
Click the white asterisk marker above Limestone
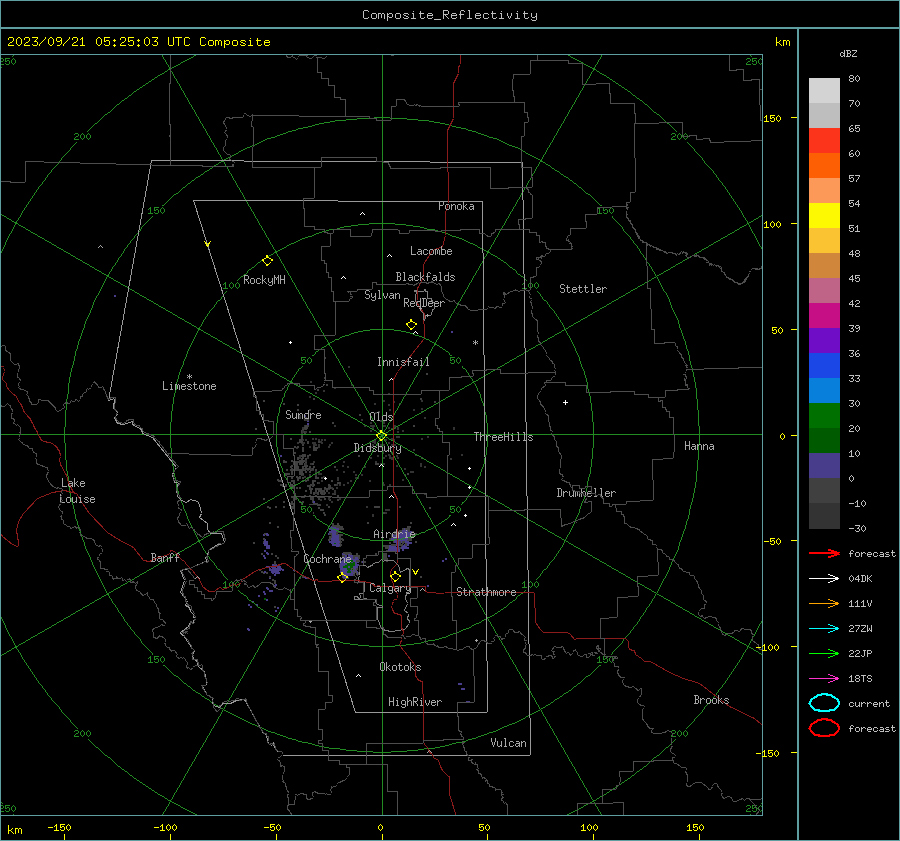(189, 377)
